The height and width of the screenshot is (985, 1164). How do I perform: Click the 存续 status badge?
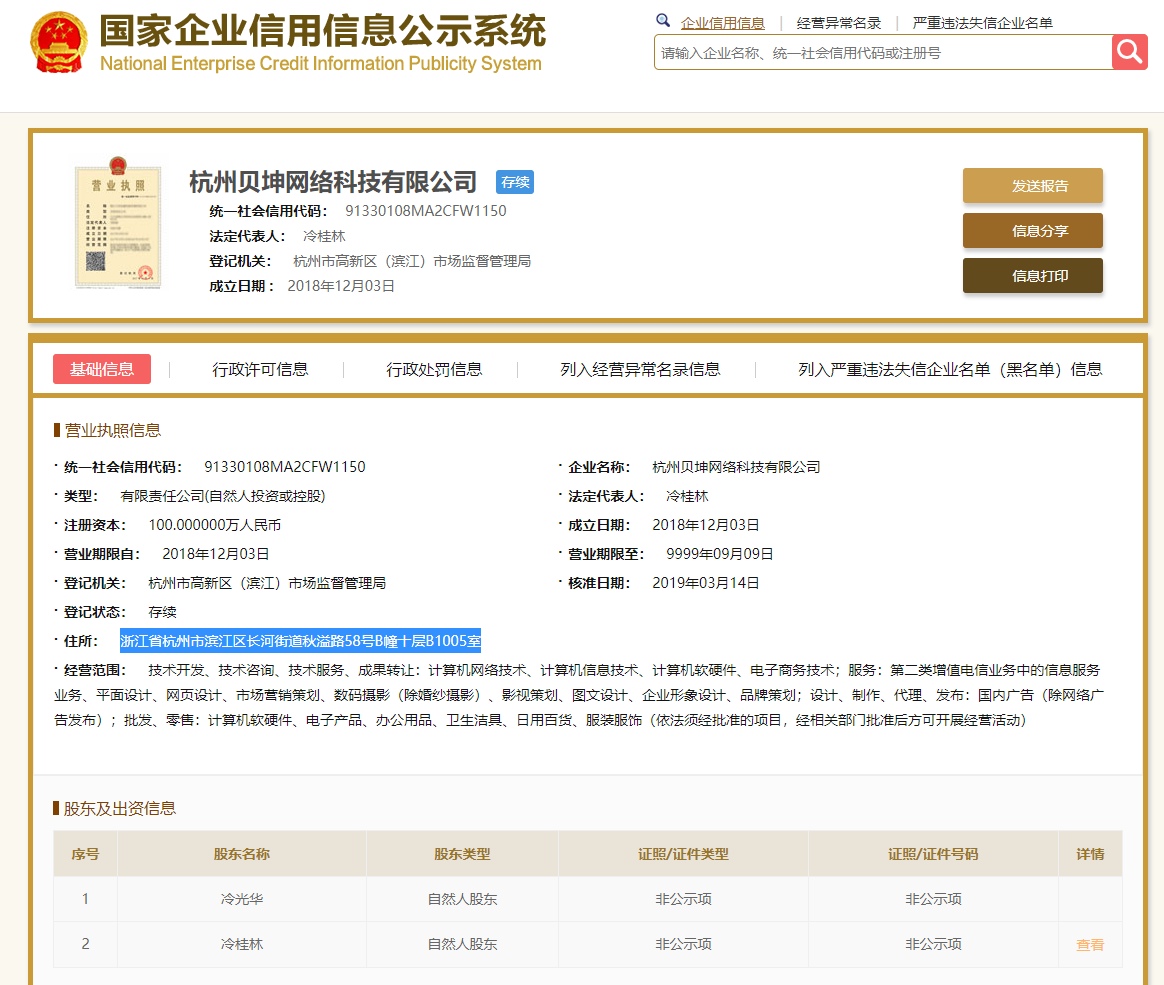pos(515,182)
